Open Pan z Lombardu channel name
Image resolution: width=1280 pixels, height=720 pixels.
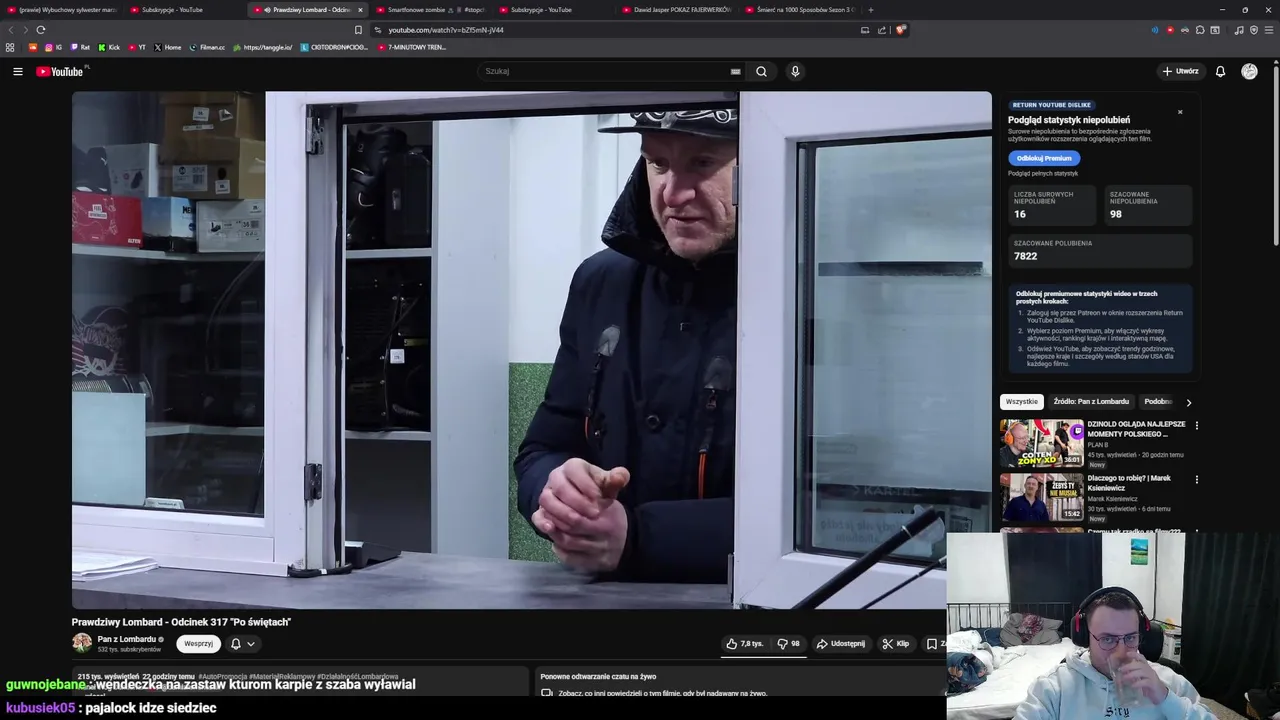pyautogui.click(x=127, y=639)
